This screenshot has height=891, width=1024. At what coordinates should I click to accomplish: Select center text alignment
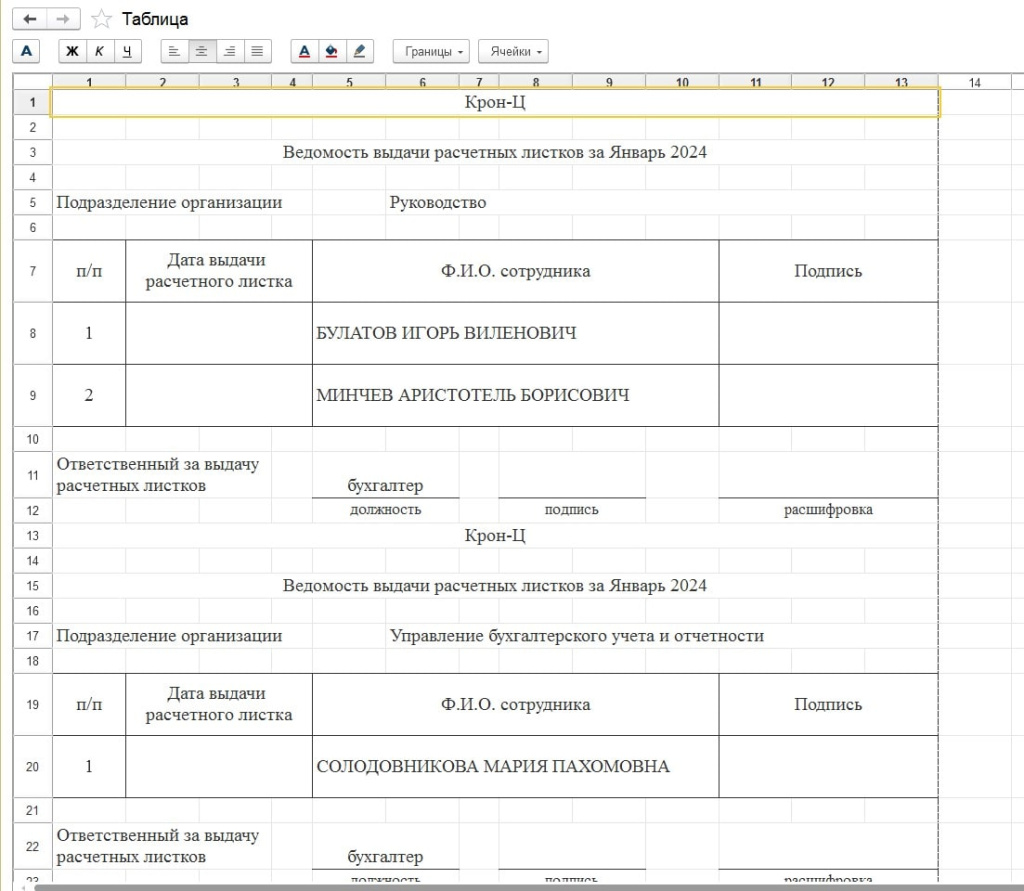pyautogui.click(x=202, y=51)
